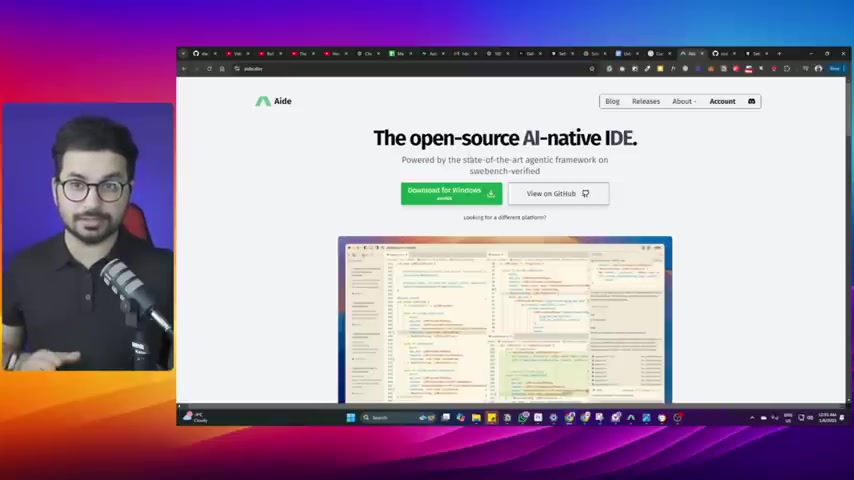Switch to the green sheets 'Ma' tab
854x480 pixels.
tap(400, 53)
